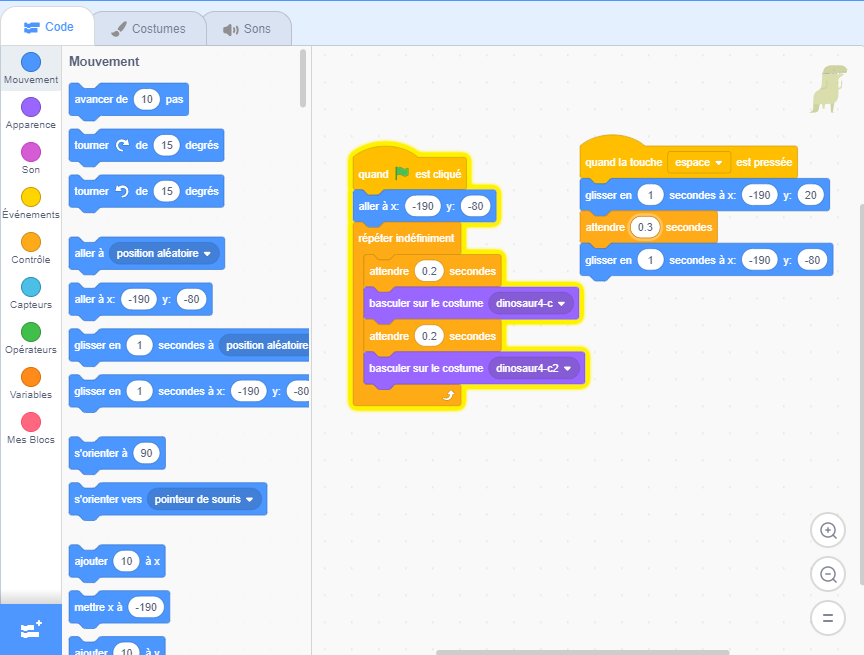
Task: Choose the Capteurs block category
Action: point(31,288)
